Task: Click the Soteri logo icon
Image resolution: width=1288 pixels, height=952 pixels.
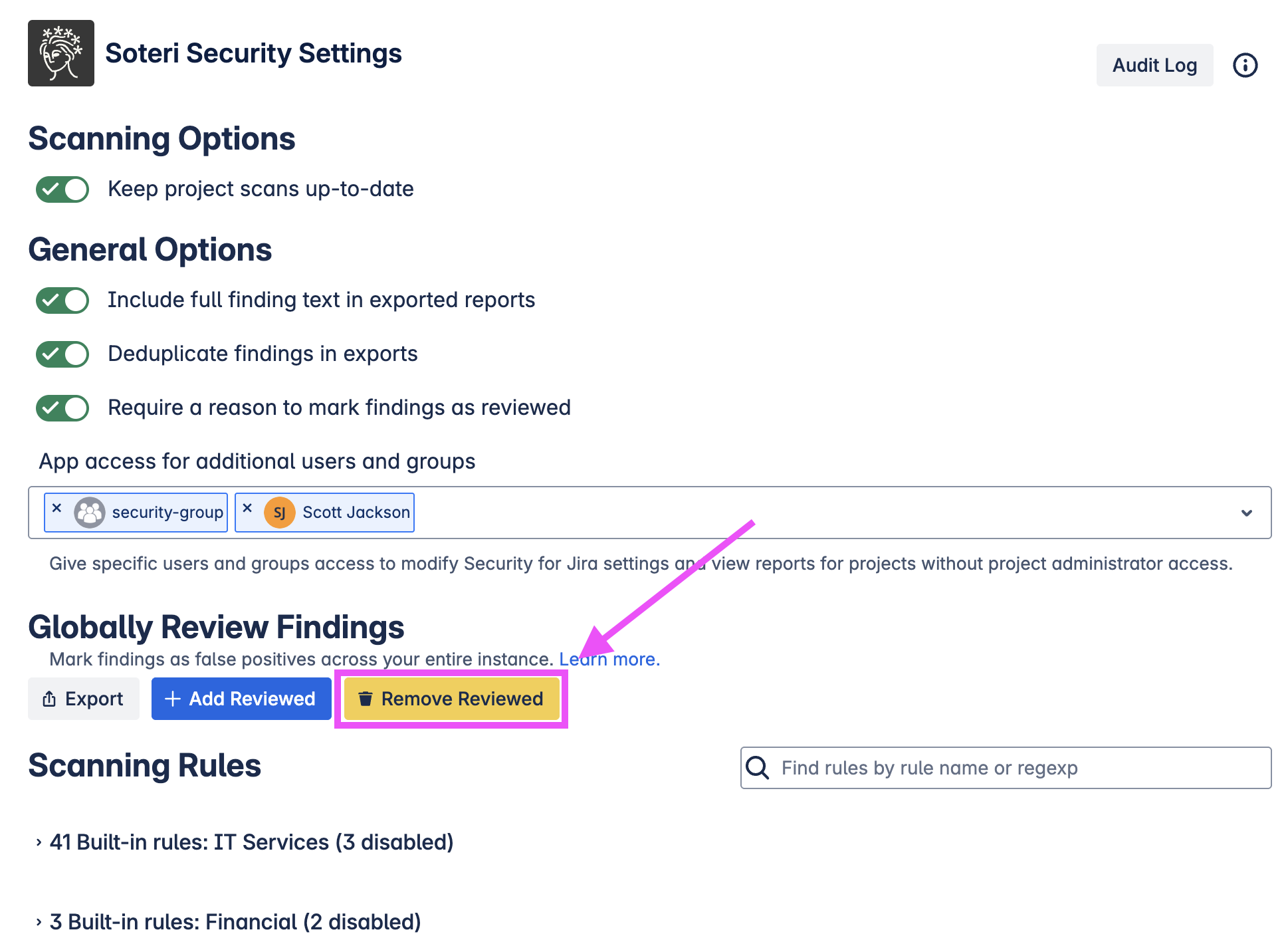Action: (x=61, y=53)
